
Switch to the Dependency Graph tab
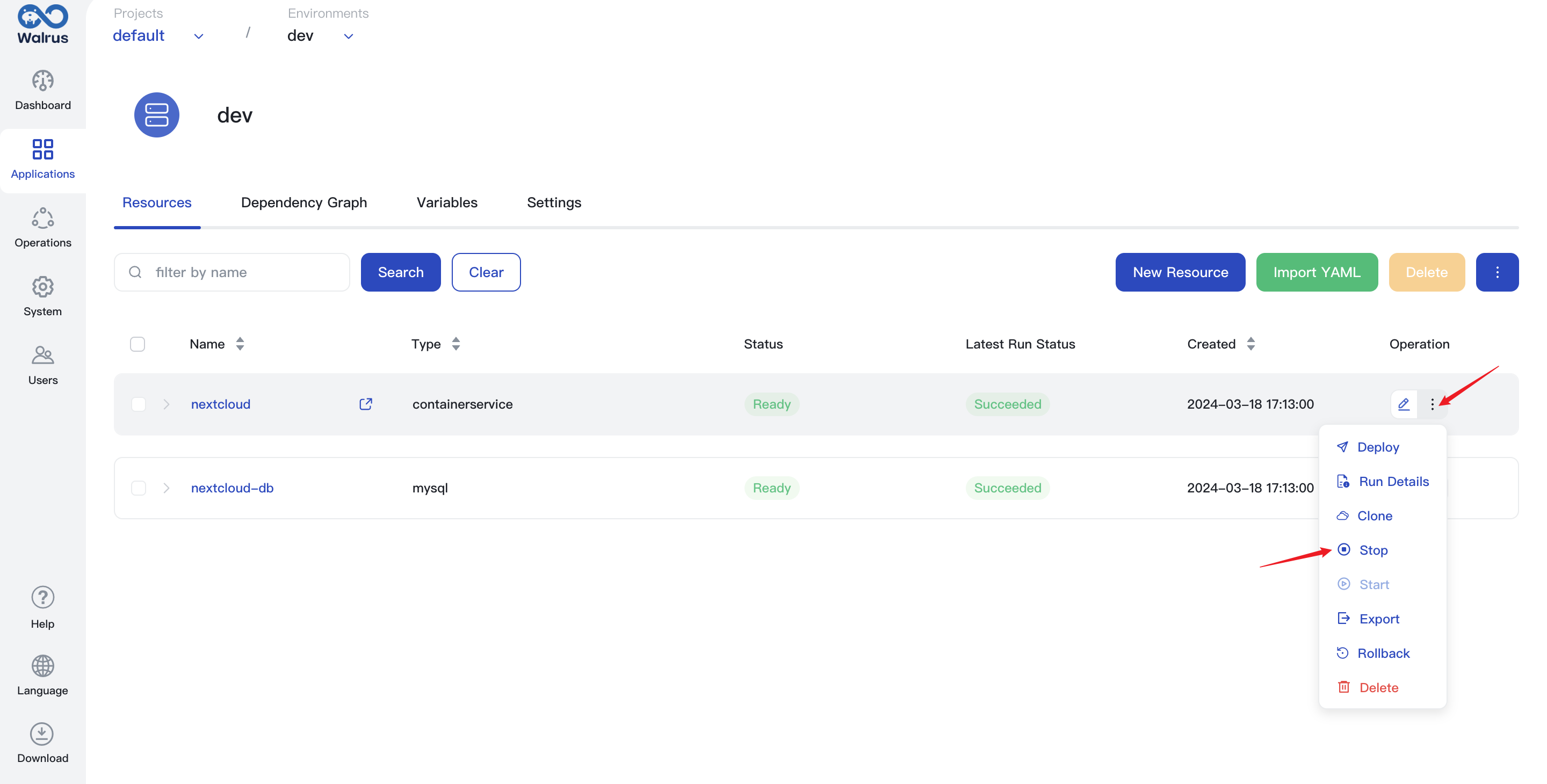click(x=304, y=202)
